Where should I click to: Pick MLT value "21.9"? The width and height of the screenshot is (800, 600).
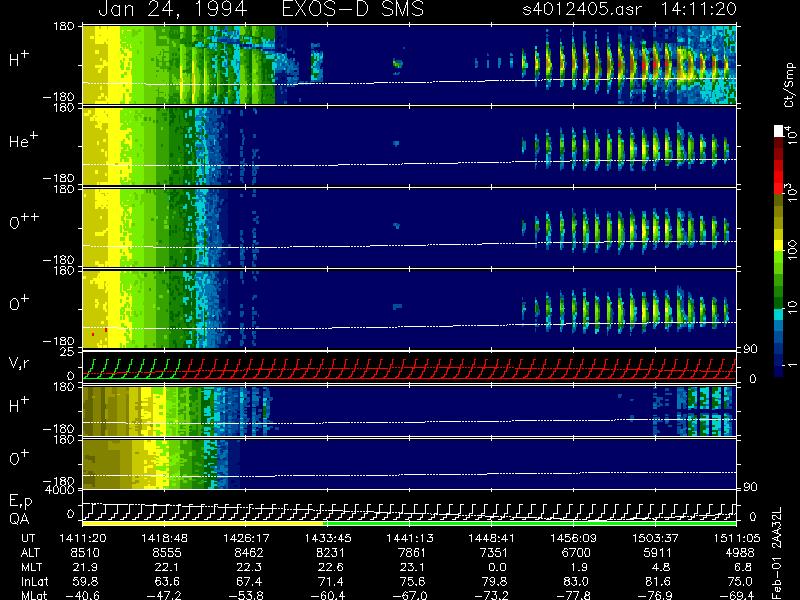[85, 567]
